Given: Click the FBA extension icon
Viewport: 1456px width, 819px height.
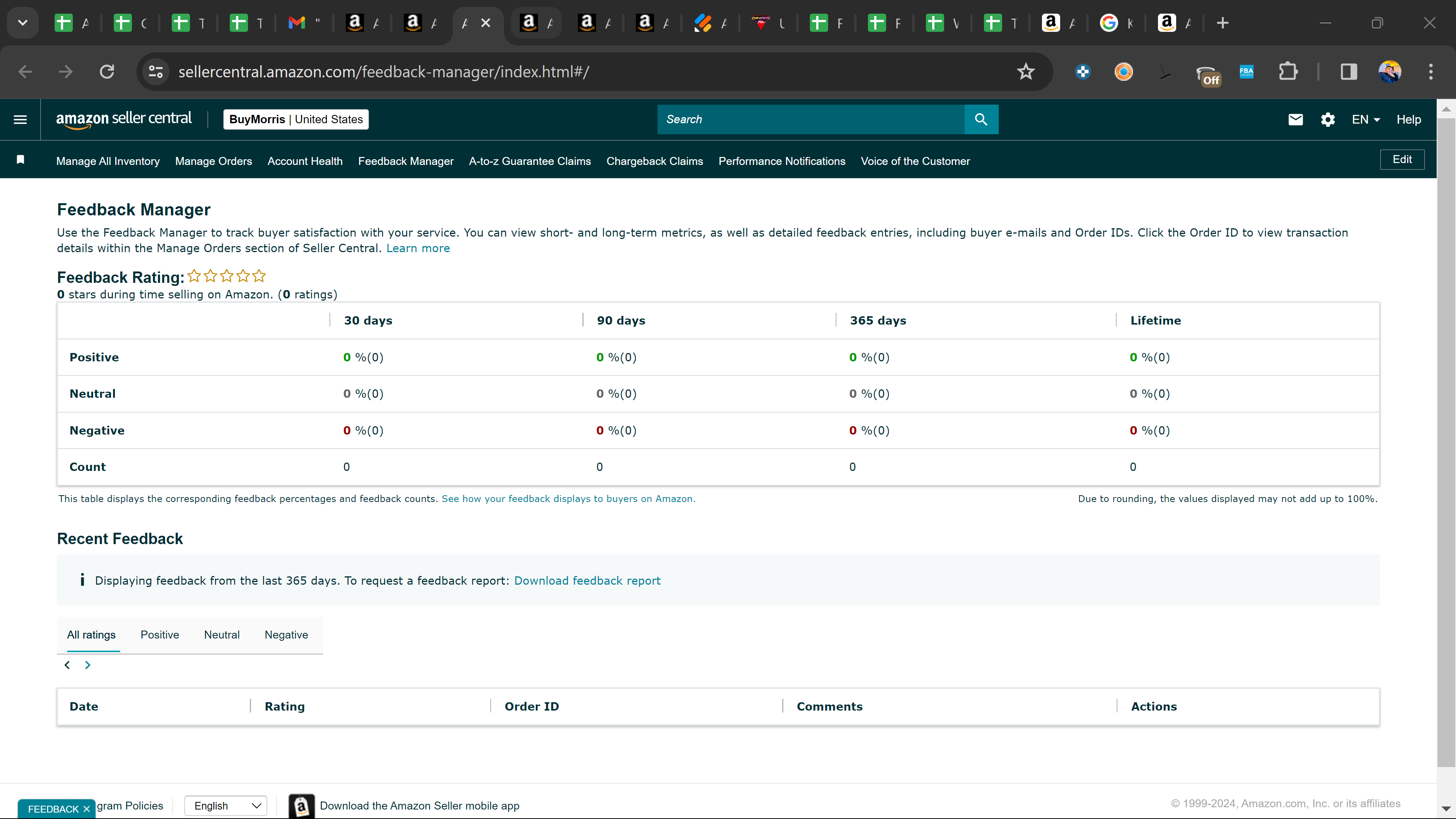Looking at the screenshot, I should click(x=1246, y=72).
